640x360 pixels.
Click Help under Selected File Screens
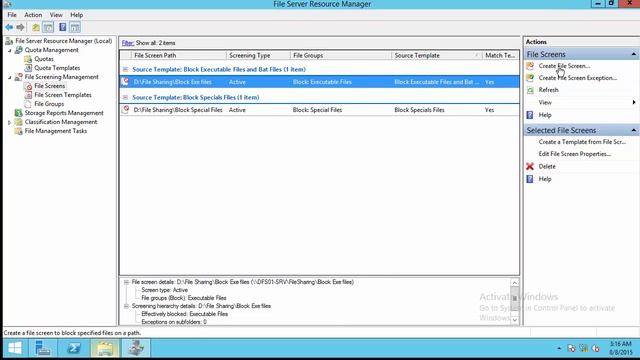point(545,179)
